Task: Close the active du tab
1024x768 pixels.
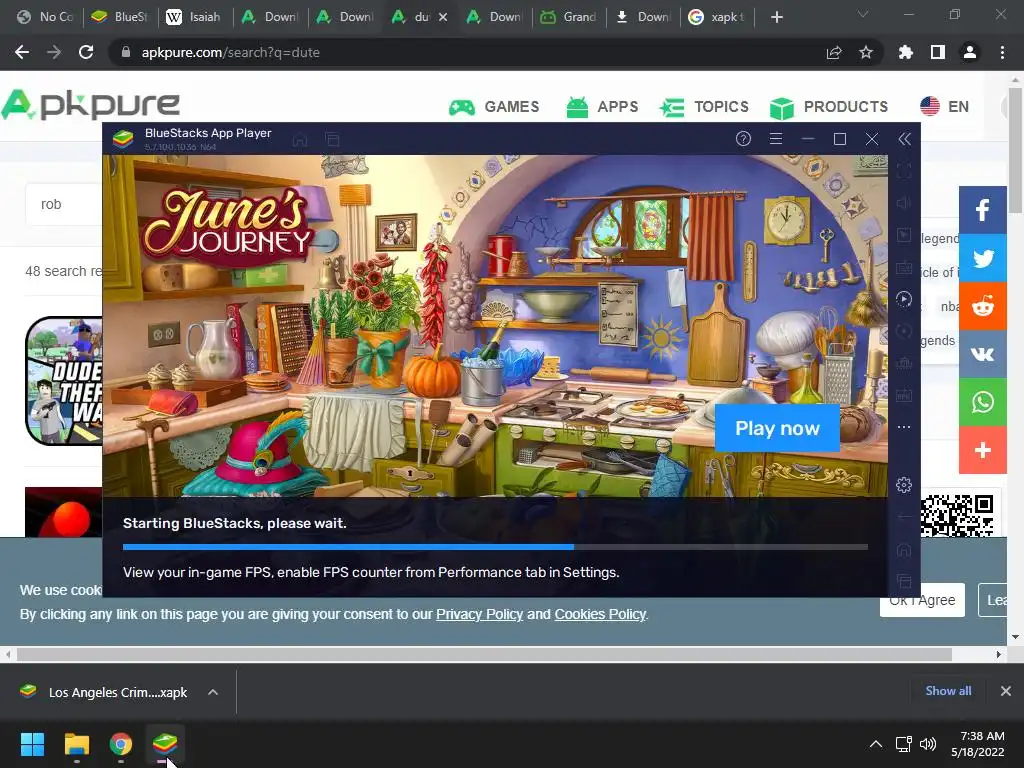Action: (443, 17)
